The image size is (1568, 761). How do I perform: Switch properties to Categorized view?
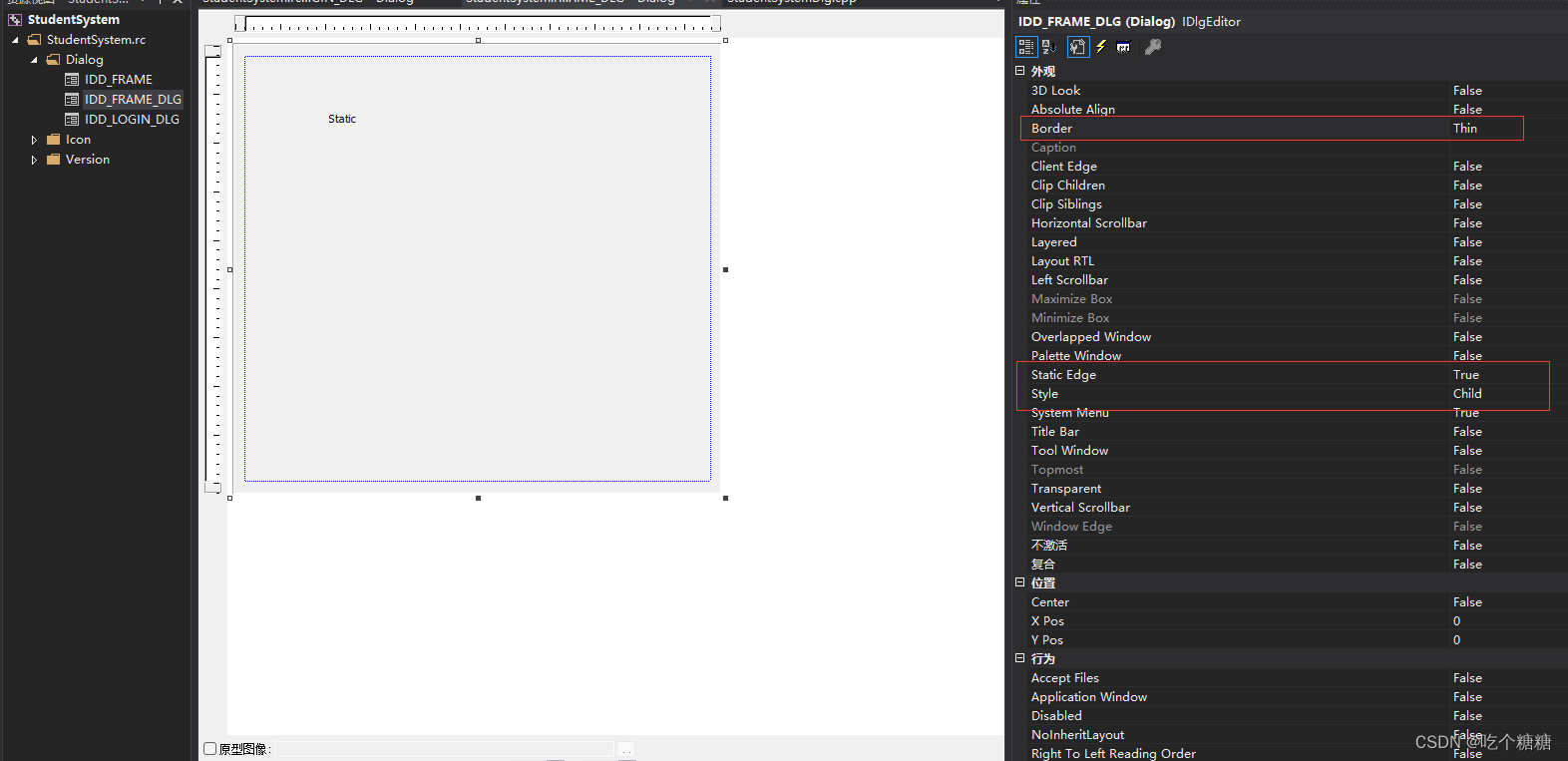click(1026, 47)
